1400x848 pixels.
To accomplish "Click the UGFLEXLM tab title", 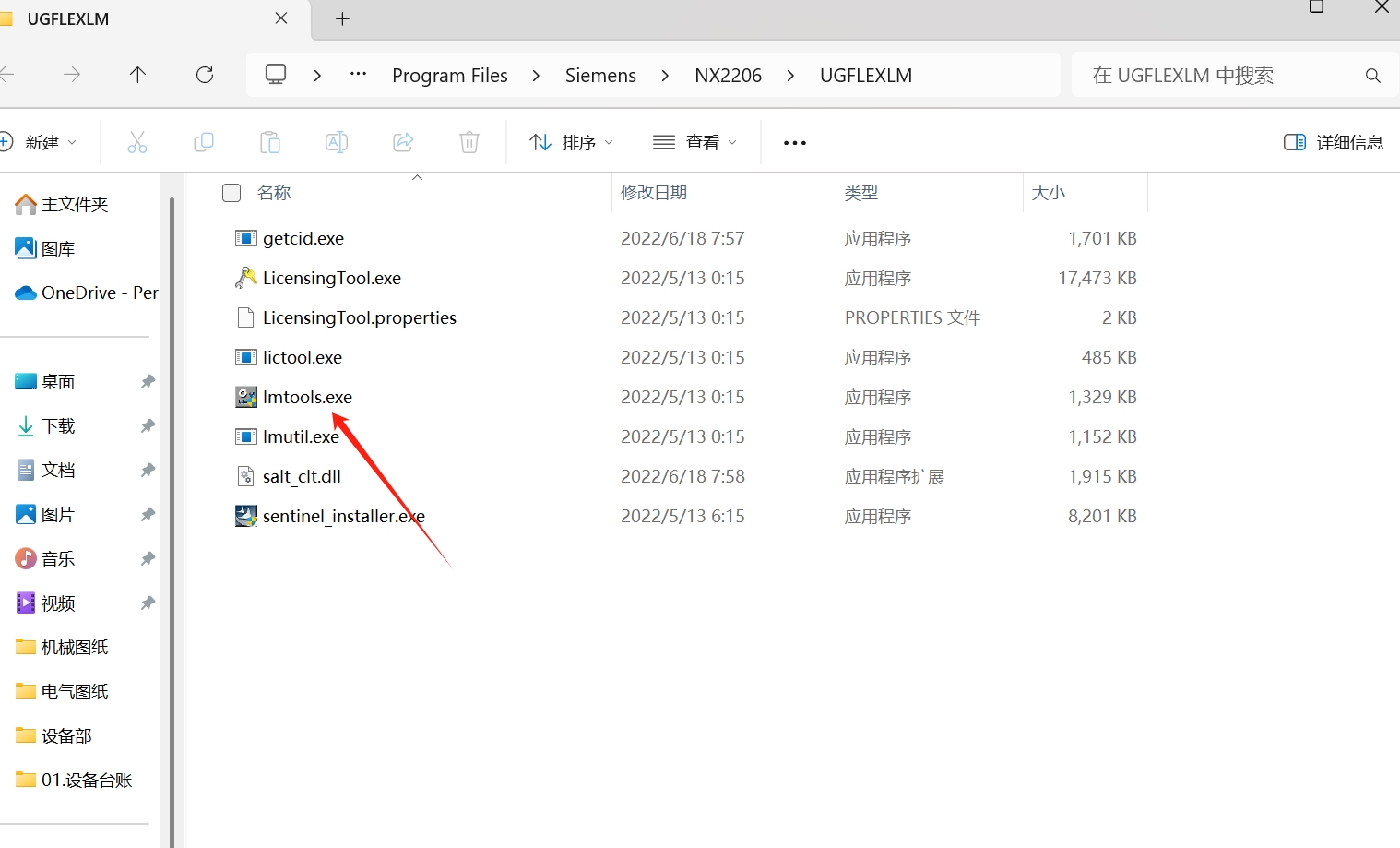I will pos(69,18).
